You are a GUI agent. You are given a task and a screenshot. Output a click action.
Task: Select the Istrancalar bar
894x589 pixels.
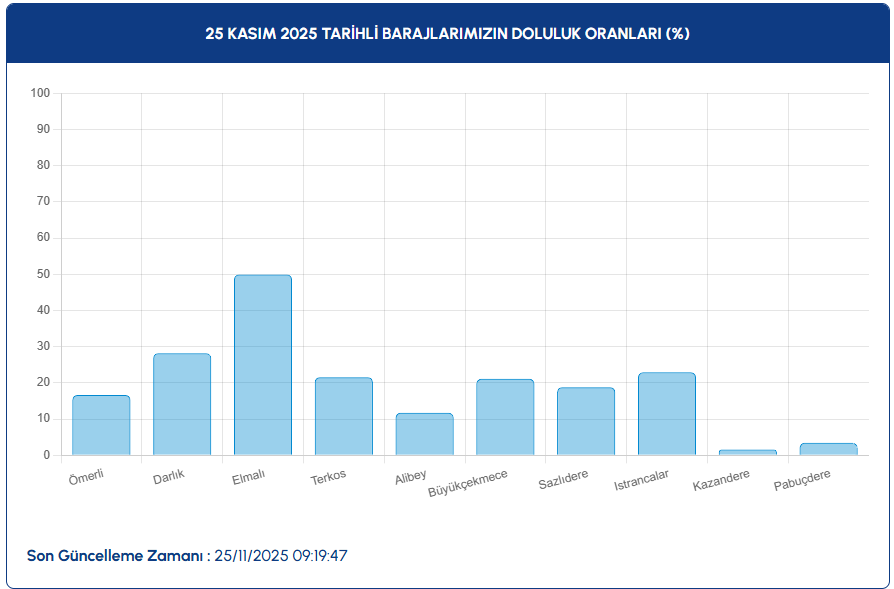(x=667, y=414)
